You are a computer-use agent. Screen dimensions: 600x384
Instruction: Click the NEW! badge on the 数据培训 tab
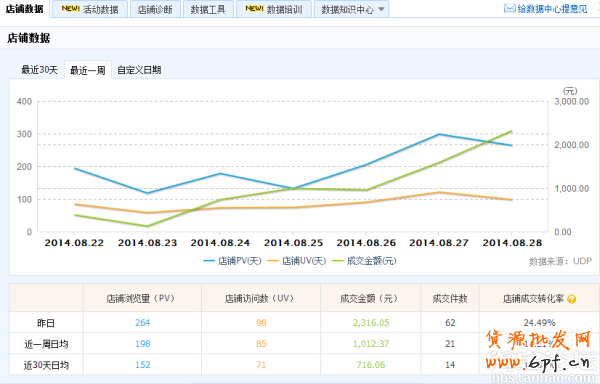254,8
